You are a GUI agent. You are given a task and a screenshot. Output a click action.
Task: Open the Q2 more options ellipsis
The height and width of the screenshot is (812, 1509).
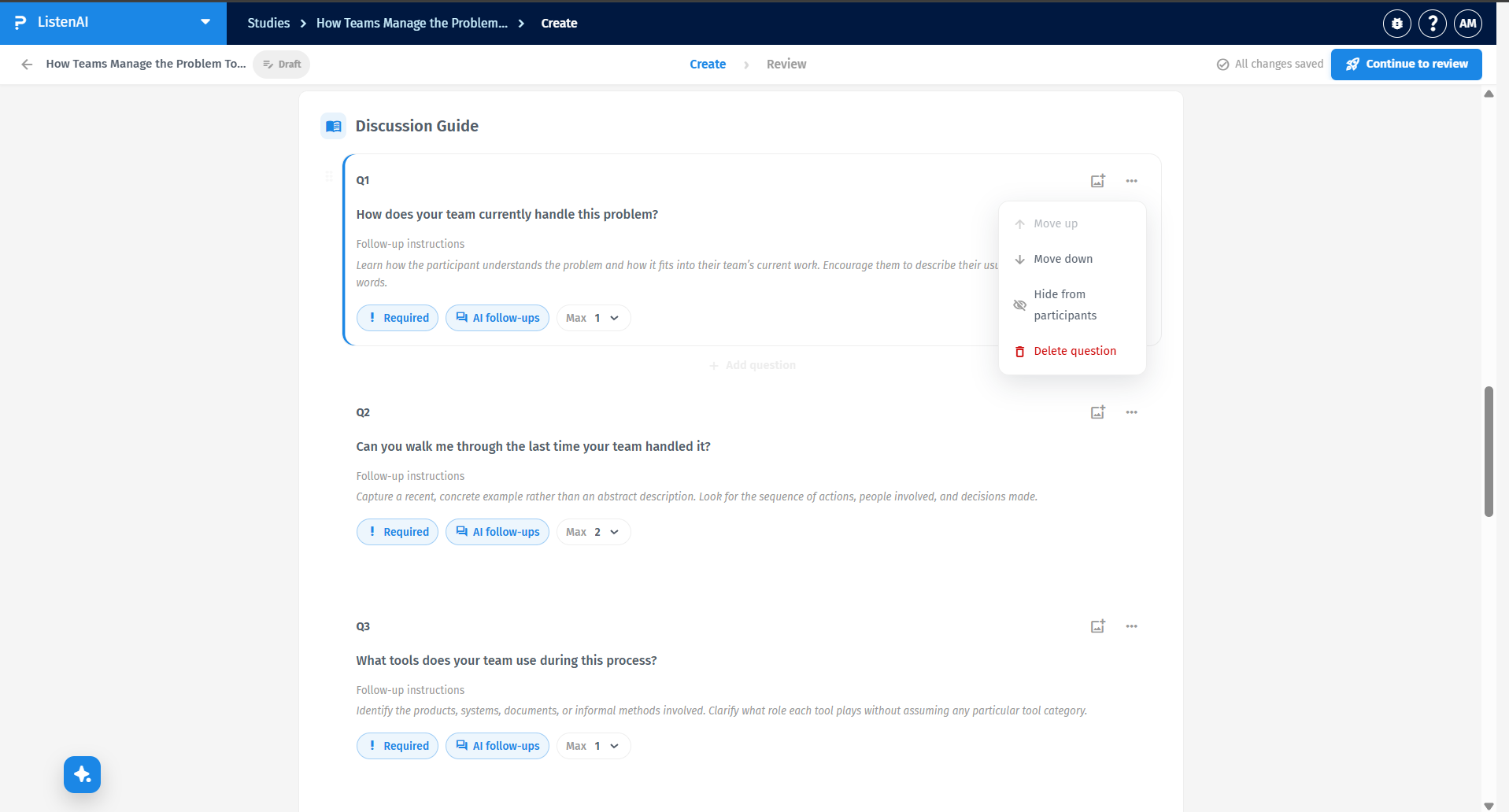click(1132, 412)
